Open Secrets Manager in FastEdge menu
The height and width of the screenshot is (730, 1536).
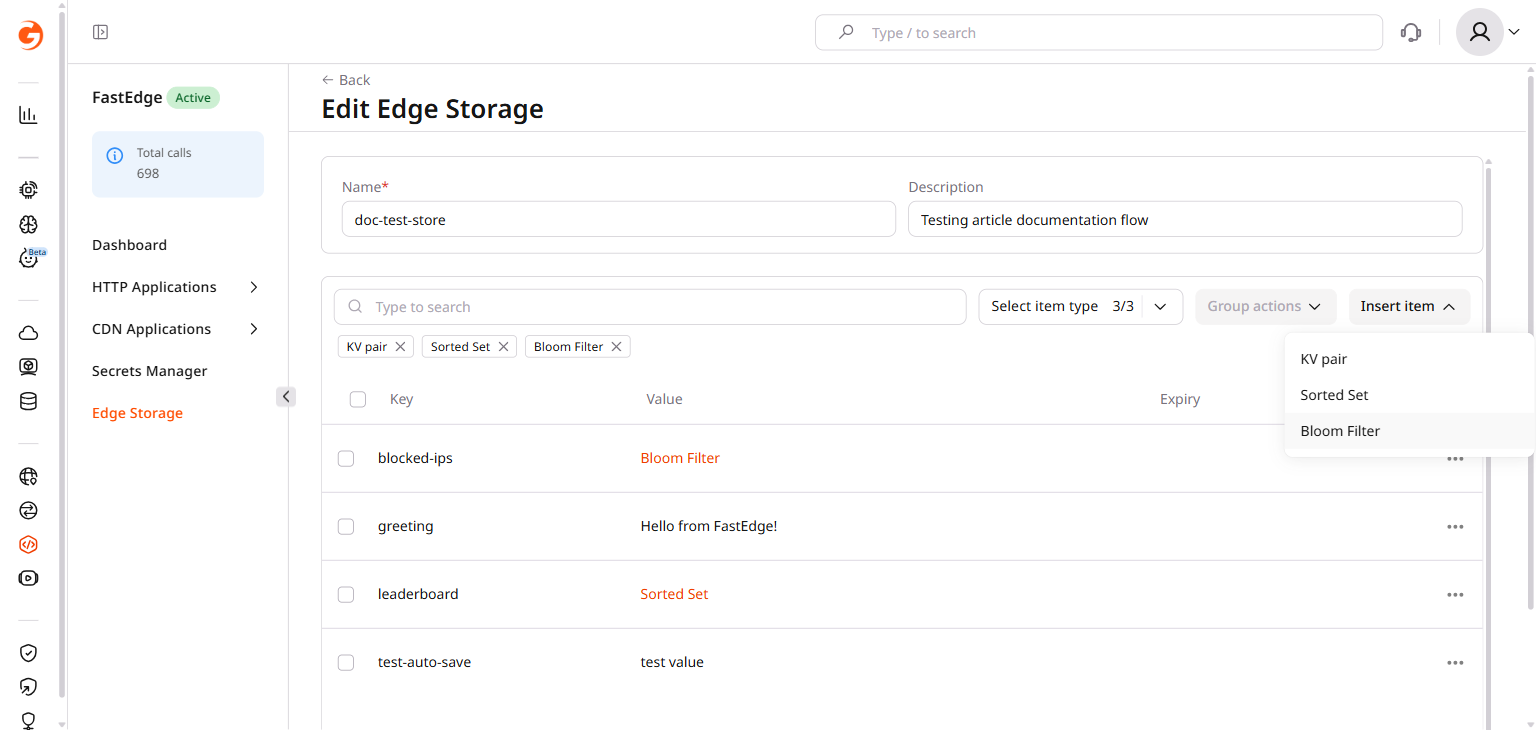pyautogui.click(x=150, y=371)
